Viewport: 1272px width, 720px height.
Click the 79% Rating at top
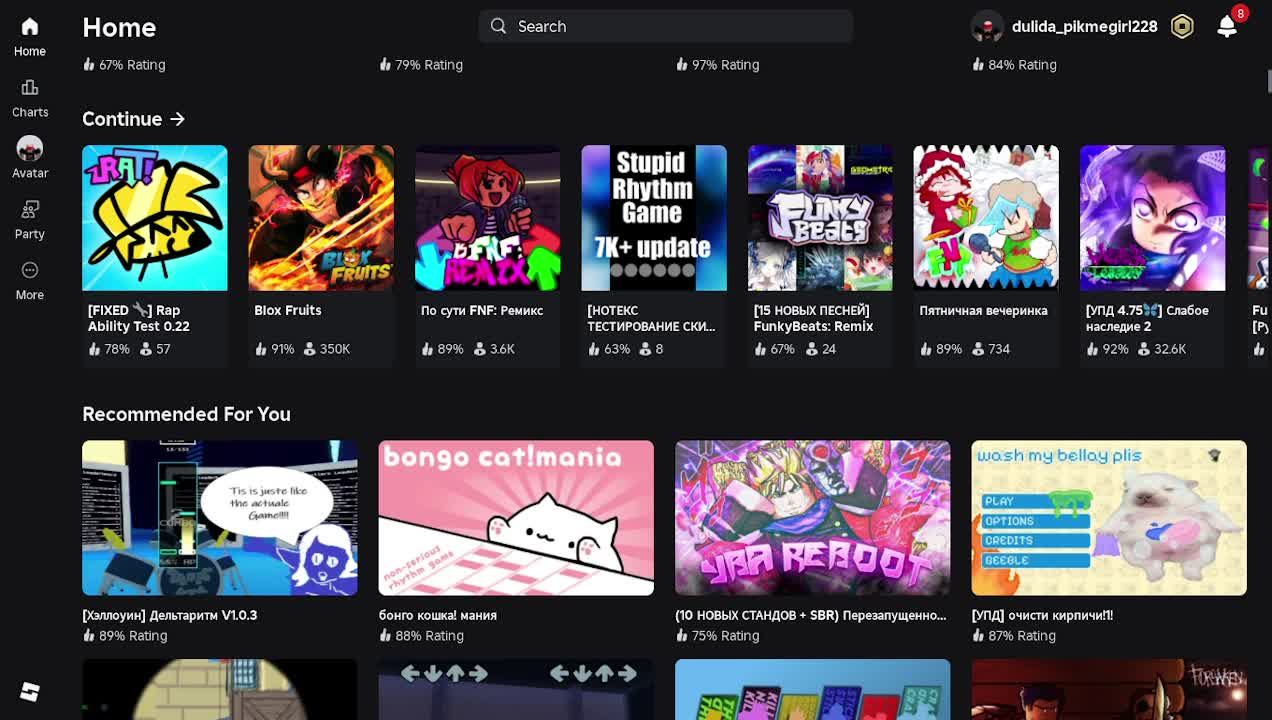pos(421,65)
